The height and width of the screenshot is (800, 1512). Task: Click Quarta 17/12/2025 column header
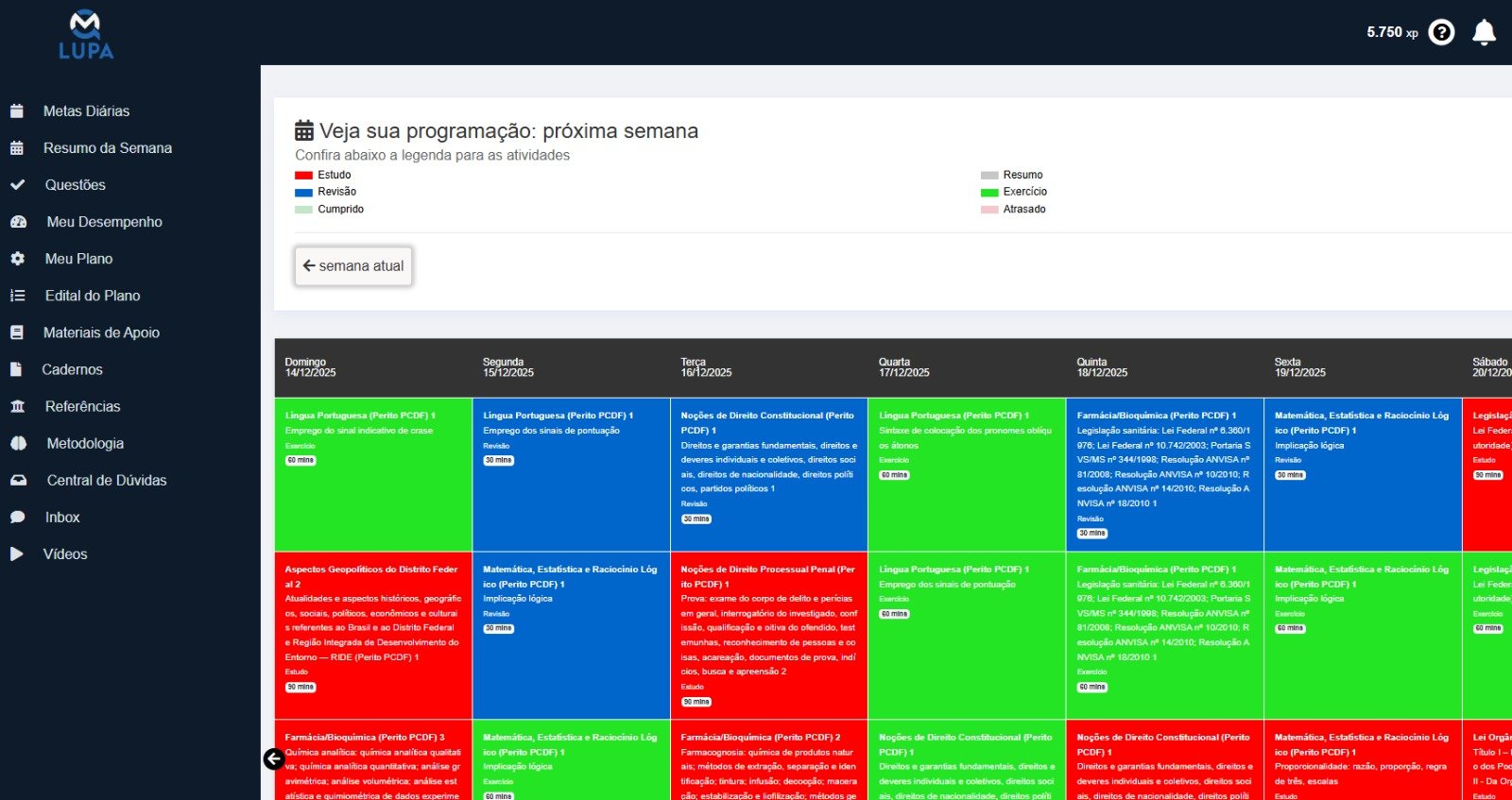click(968, 367)
